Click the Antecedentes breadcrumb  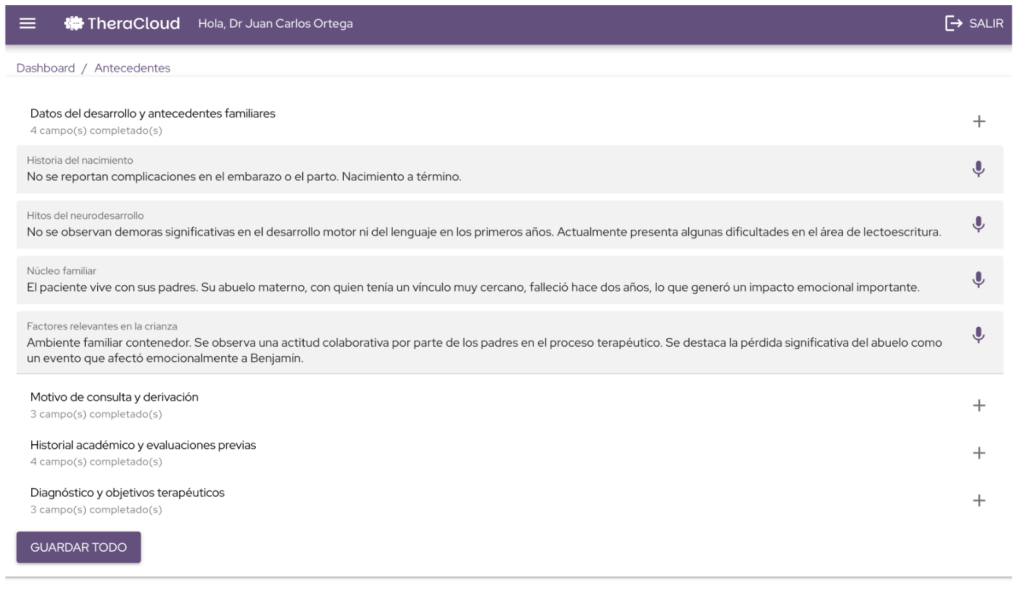coord(132,68)
